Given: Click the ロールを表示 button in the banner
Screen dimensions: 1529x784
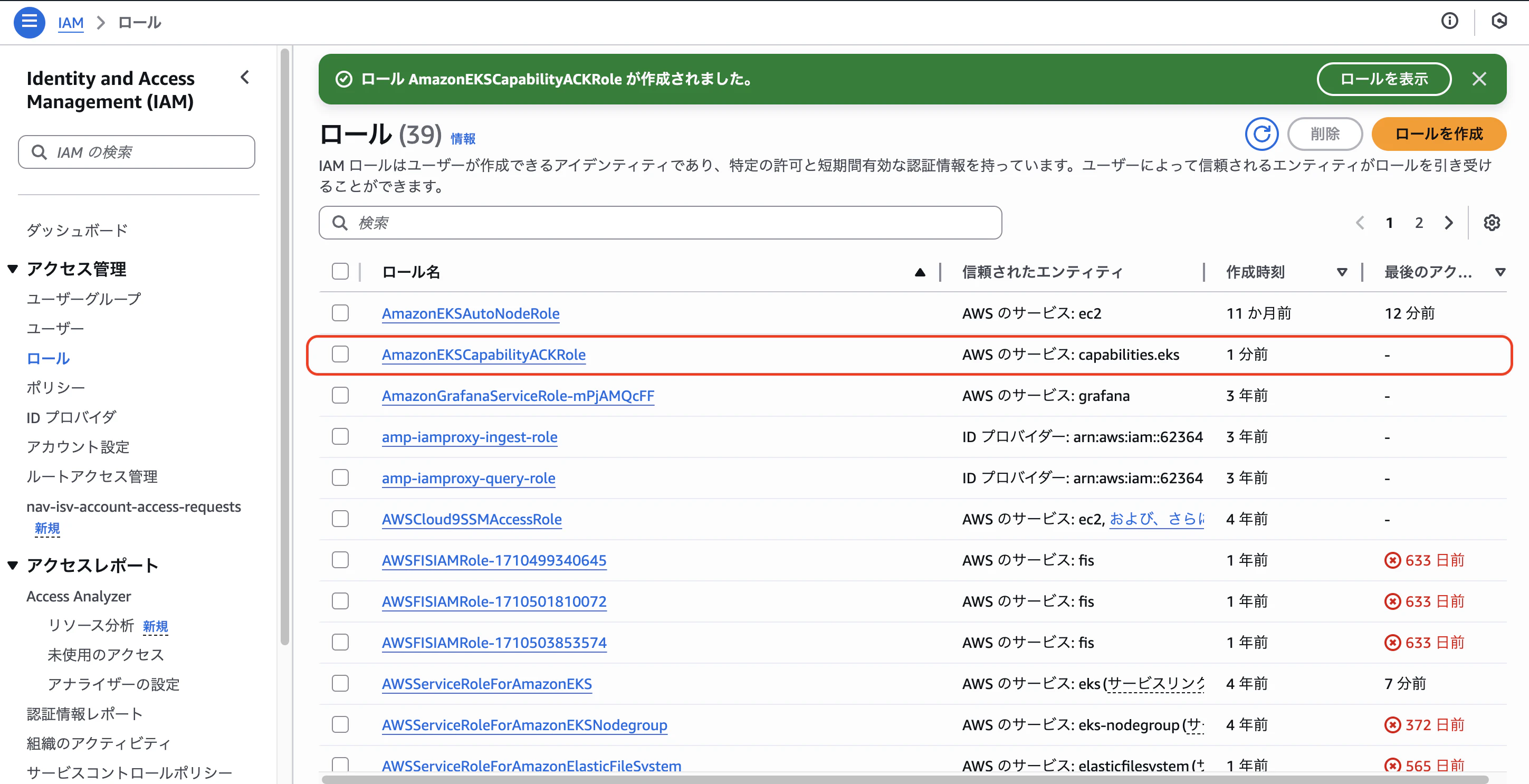Looking at the screenshot, I should pos(1384,79).
